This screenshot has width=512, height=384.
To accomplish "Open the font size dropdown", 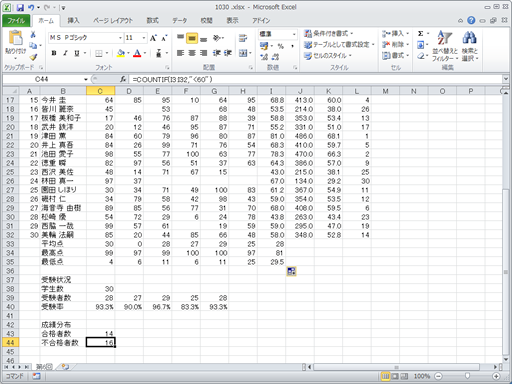I will tap(144, 38).
